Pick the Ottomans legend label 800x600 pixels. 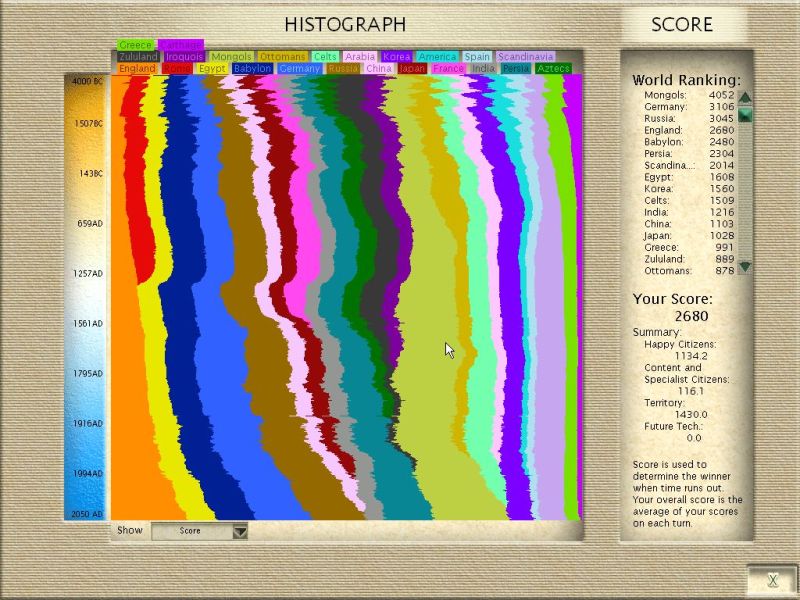tap(282, 57)
